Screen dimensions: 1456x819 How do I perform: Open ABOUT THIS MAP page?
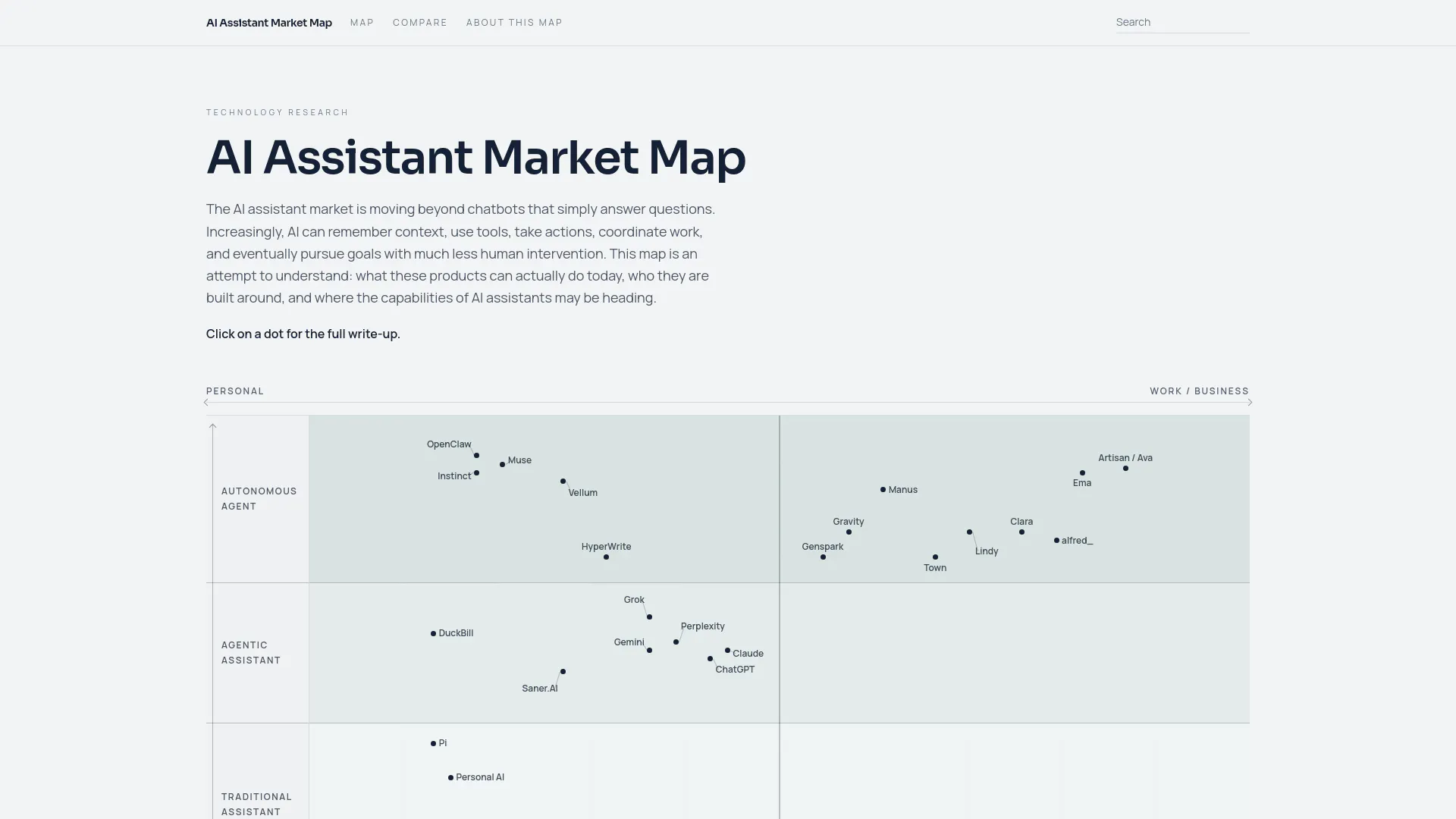(514, 23)
